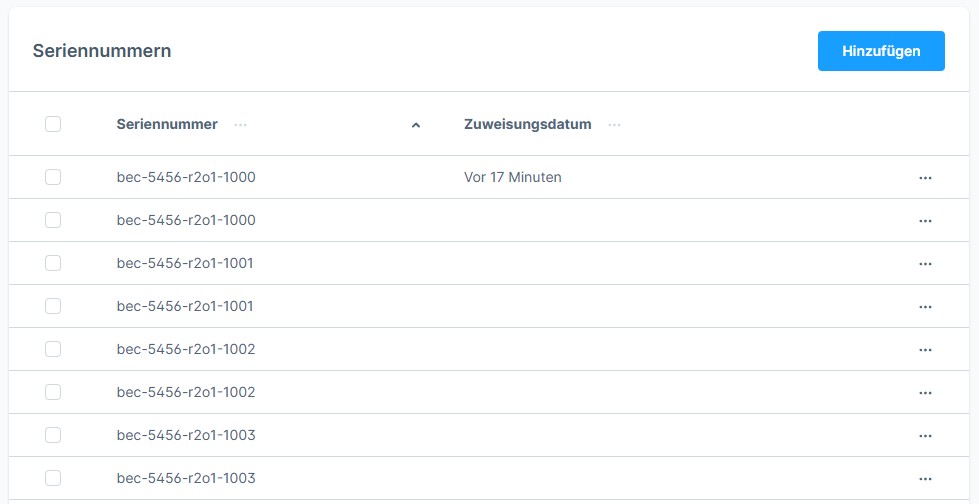Click the Hinzufügen button
Viewport: 979px width, 504px height.
click(x=880, y=51)
